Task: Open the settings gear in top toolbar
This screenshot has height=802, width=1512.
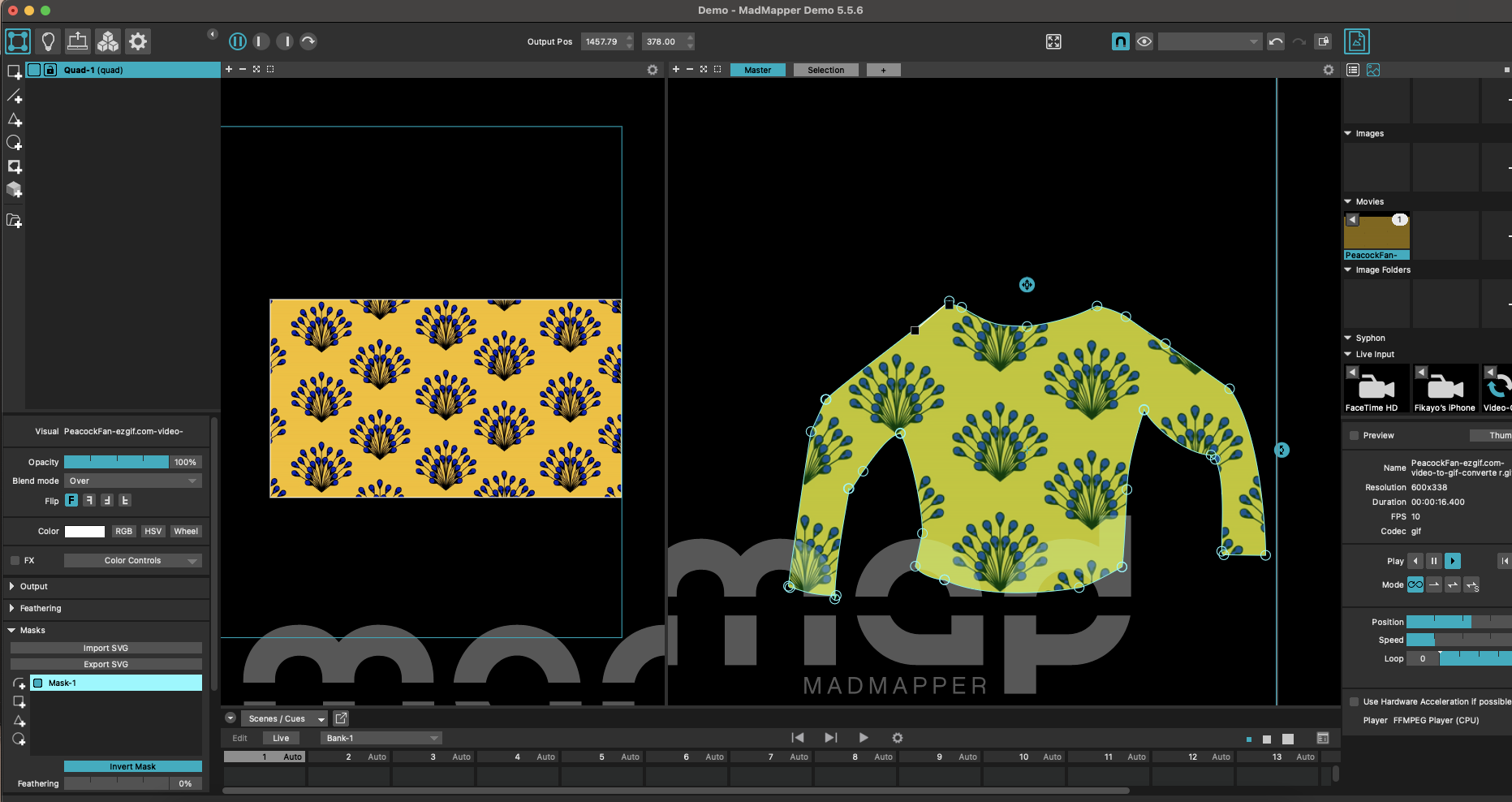Action: [x=138, y=41]
